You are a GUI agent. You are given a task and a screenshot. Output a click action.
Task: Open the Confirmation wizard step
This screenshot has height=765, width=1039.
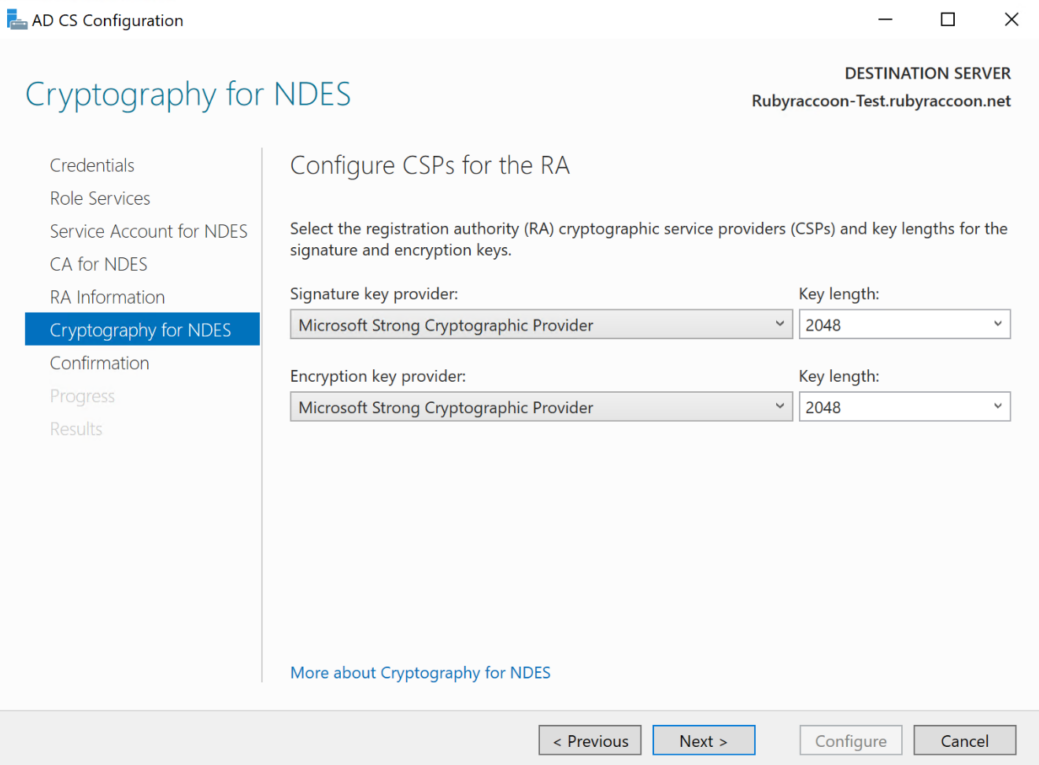99,363
